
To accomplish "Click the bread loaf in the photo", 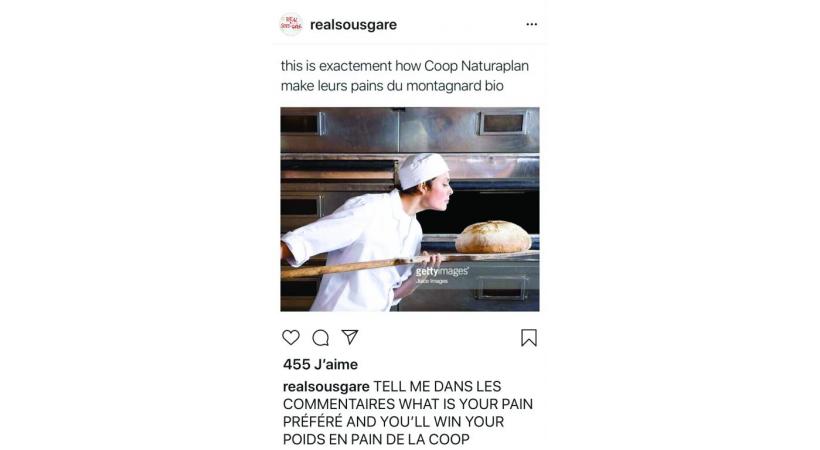I will 493,237.
